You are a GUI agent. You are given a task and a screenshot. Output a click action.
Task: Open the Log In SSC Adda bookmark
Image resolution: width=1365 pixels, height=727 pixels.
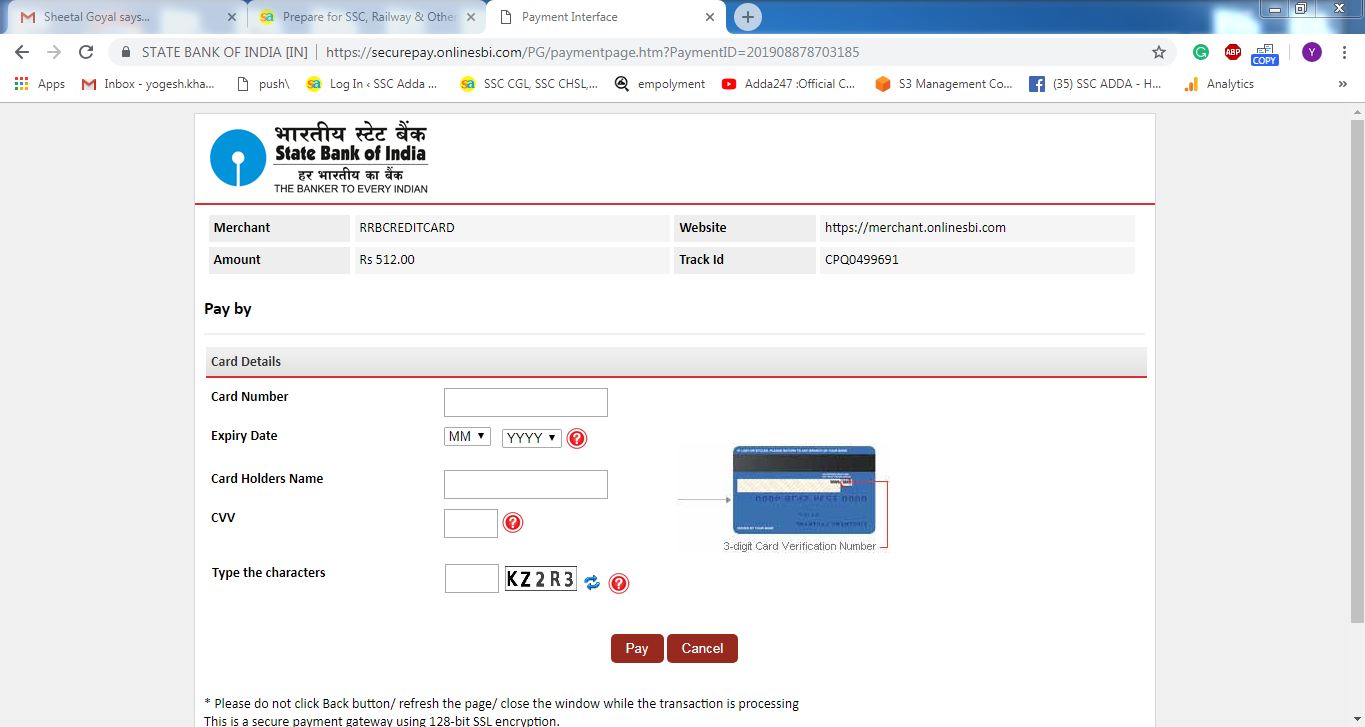tap(372, 84)
